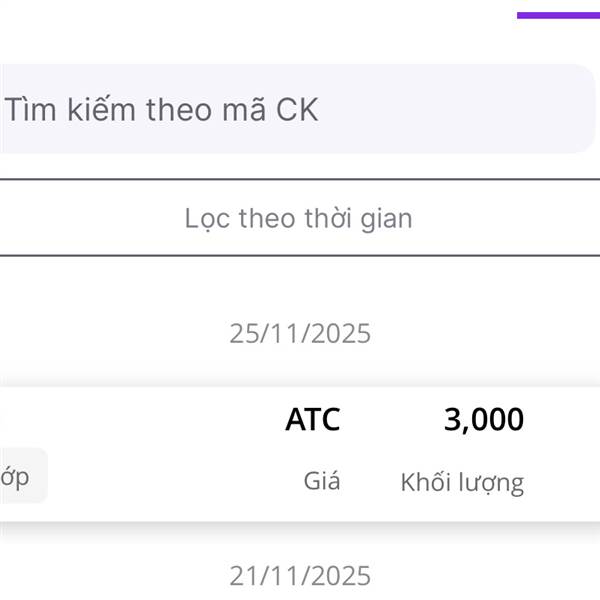Image resolution: width=600 pixels, height=600 pixels.
Task: Tap the 25/11/2025 date header
Action: tap(300, 334)
